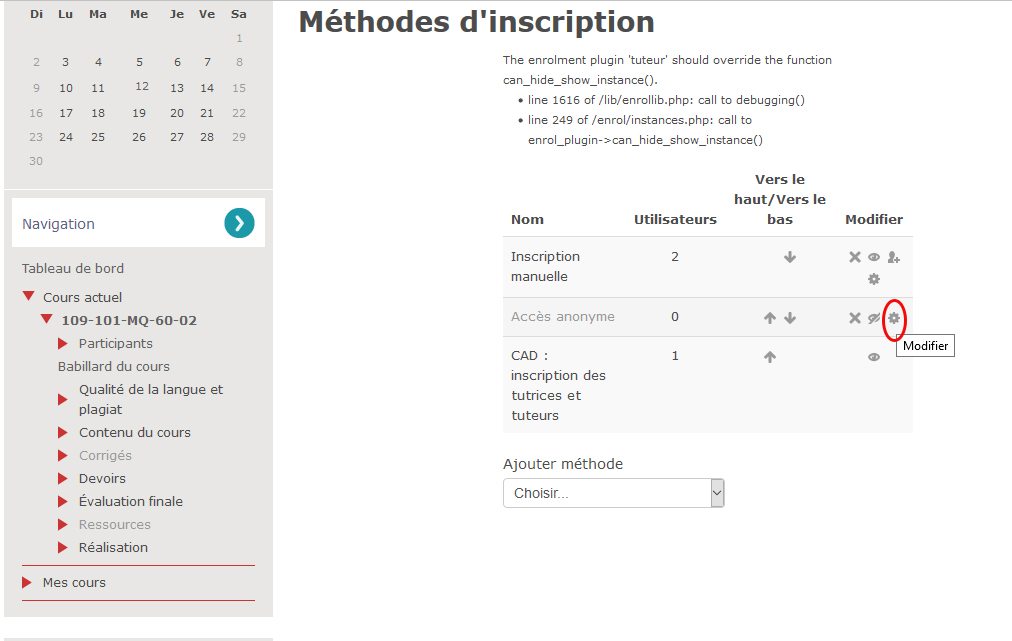Viewport: 1012px width, 641px height.
Task: Move CAD tutor enrolment method up
Action: [770, 356]
